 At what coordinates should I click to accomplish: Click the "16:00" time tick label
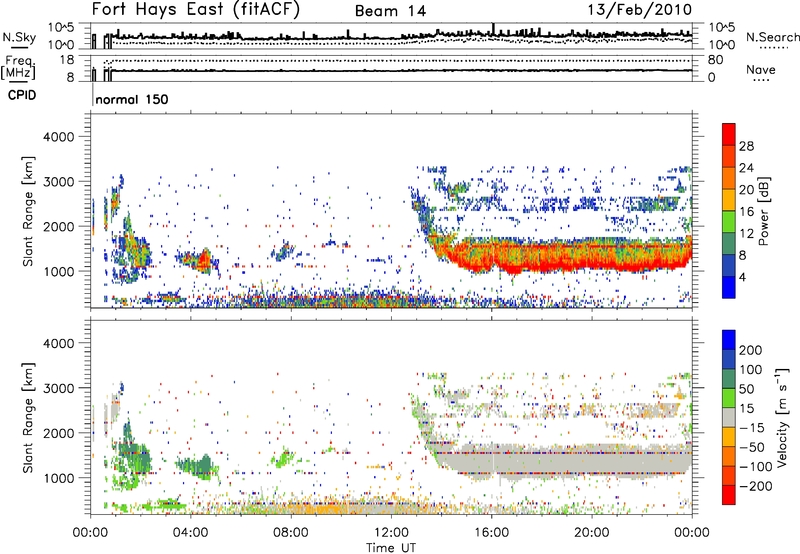tap(491, 533)
